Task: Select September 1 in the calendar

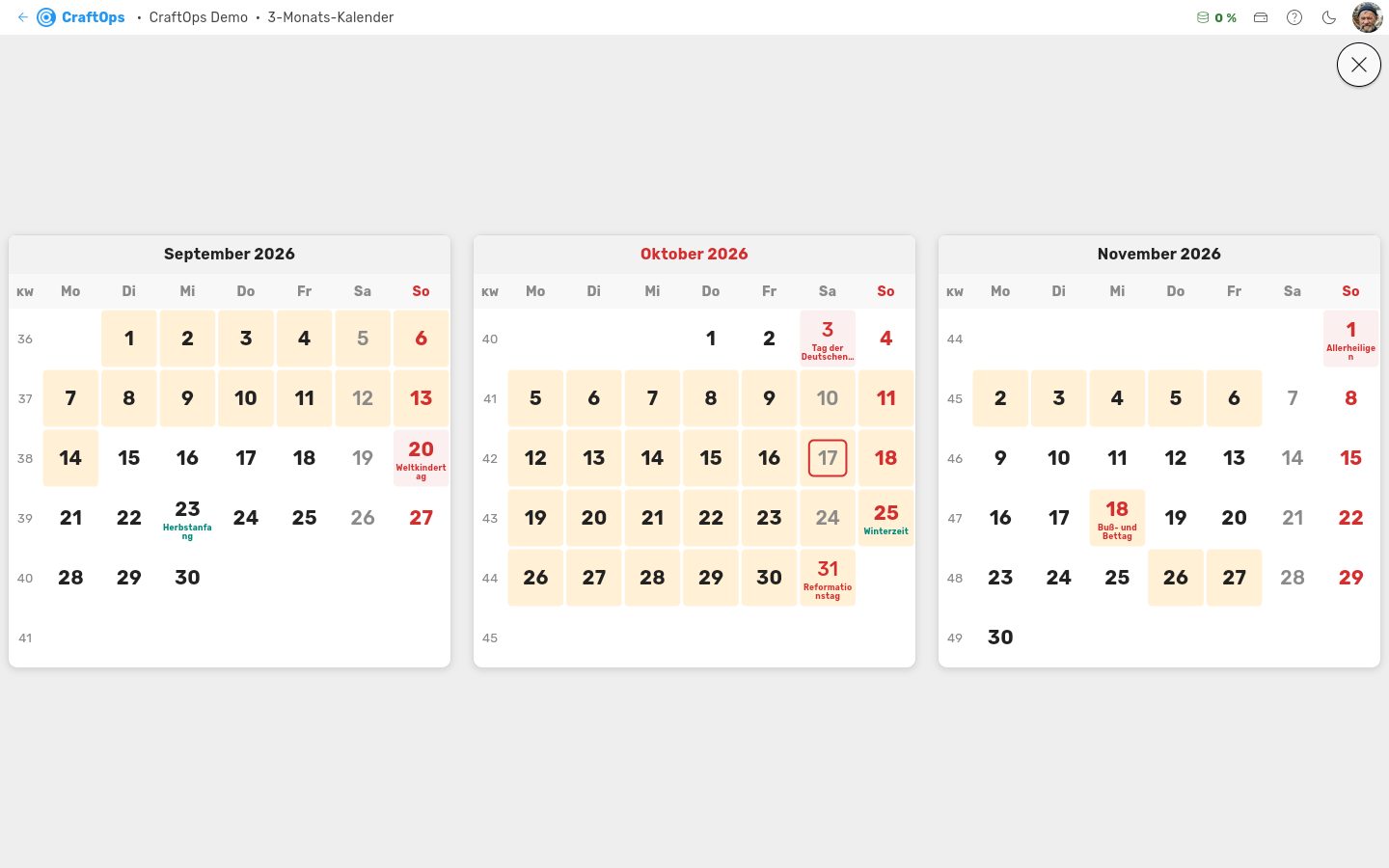Action: coord(129,339)
